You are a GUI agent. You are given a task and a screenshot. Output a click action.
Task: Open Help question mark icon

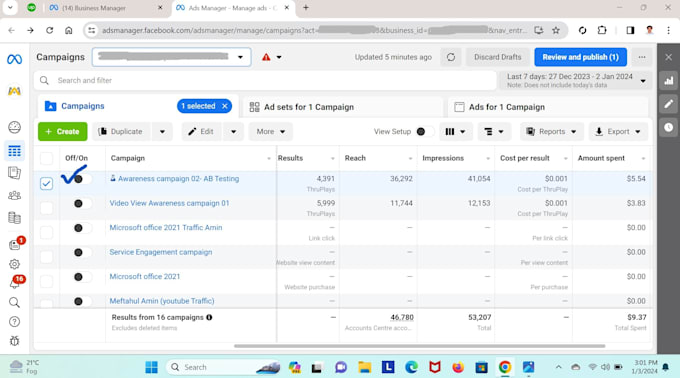pyautogui.click(x=14, y=322)
